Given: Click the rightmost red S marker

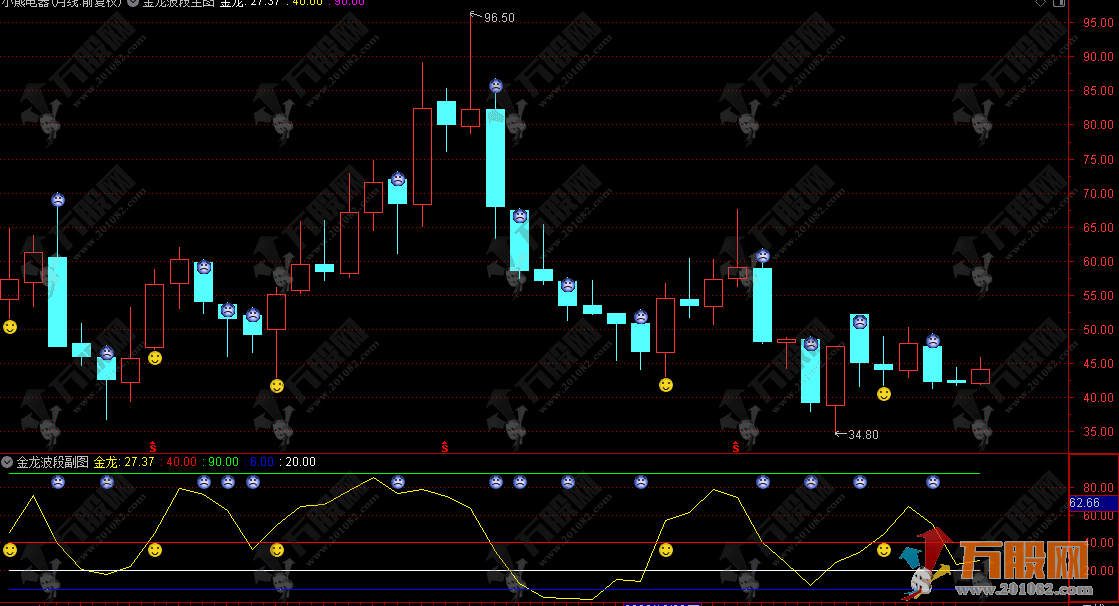Looking at the screenshot, I should coord(736,447).
